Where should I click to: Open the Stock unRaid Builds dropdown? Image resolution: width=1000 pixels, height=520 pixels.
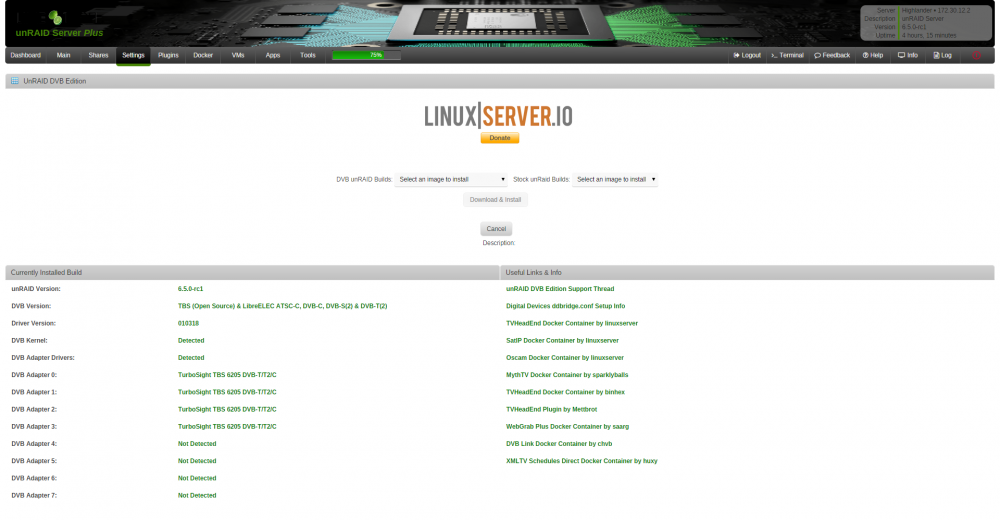pyautogui.click(x=615, y=179)
